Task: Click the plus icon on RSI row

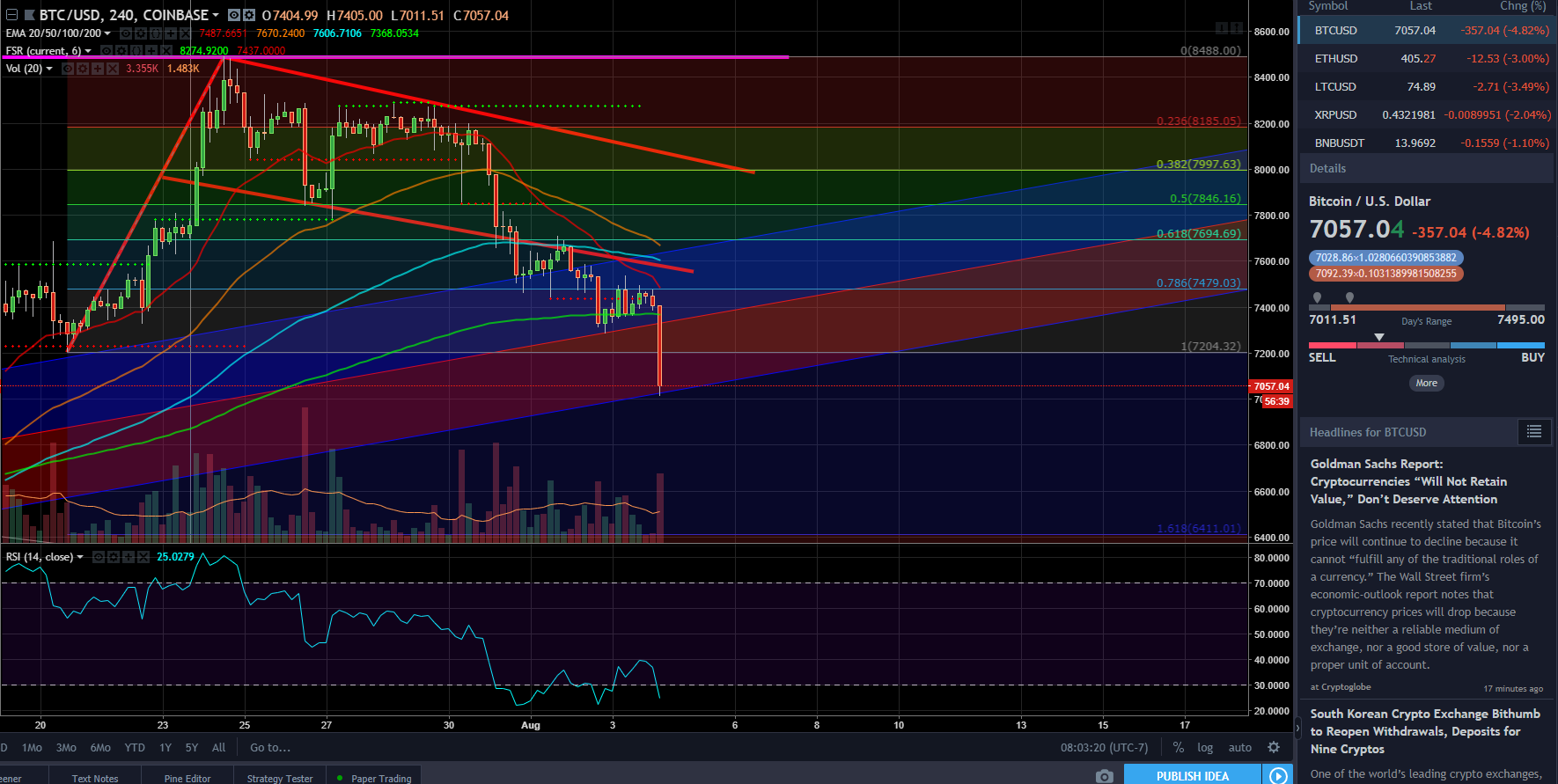Action: 129,557
